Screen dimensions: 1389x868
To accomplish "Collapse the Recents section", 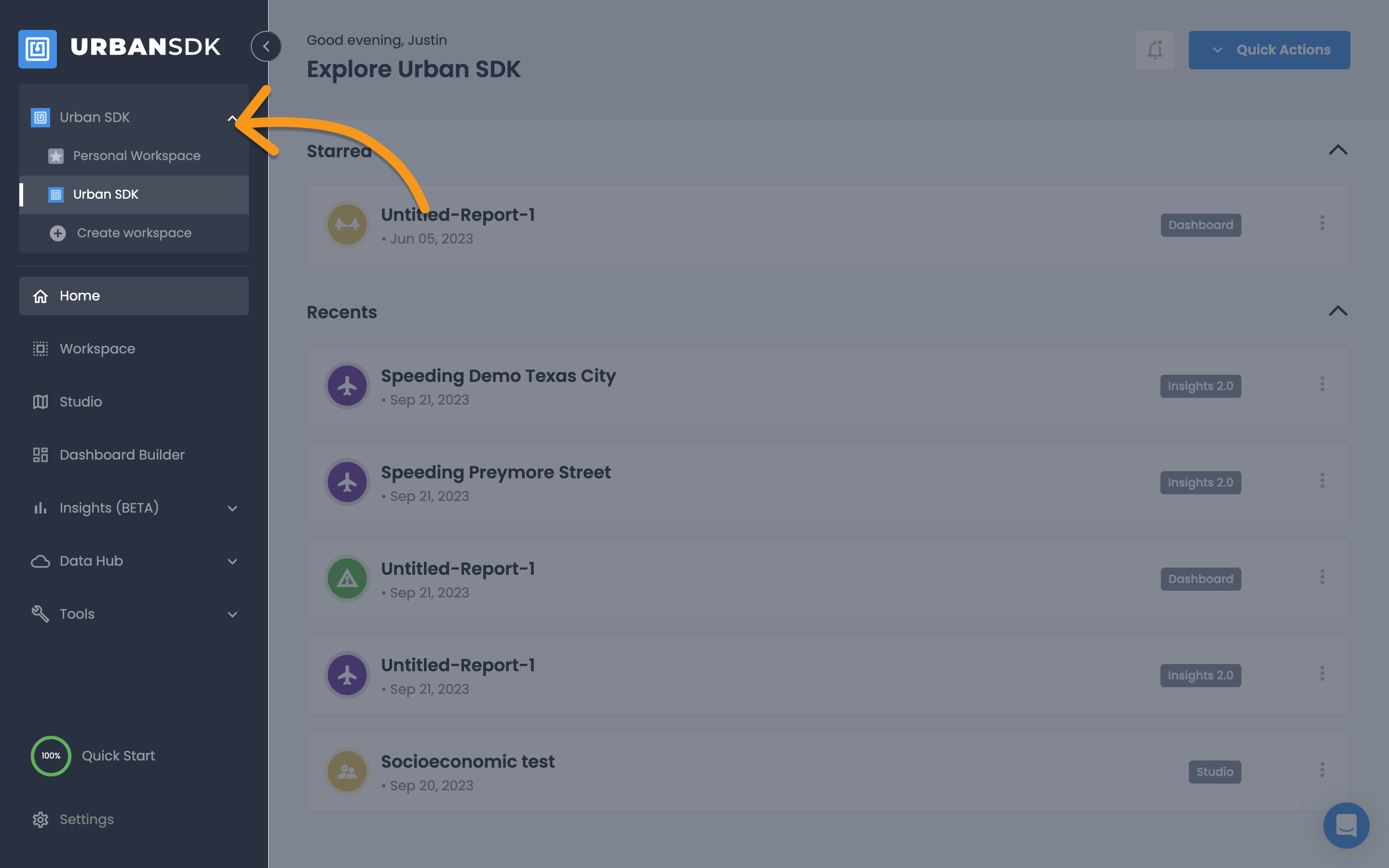I will [1338, 311].
